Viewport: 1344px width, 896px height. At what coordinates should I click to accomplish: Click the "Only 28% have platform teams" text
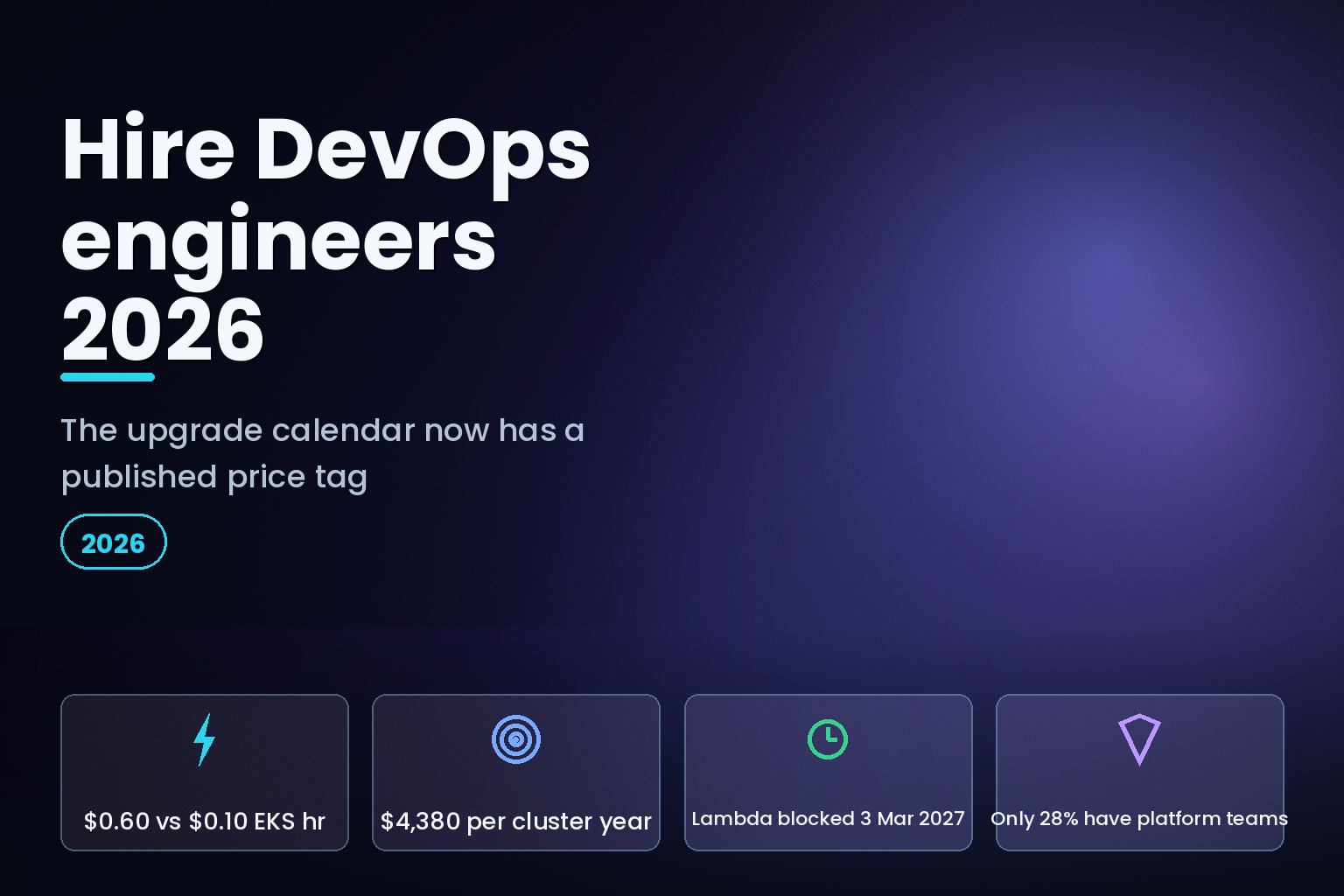(x=1139, y=819)
